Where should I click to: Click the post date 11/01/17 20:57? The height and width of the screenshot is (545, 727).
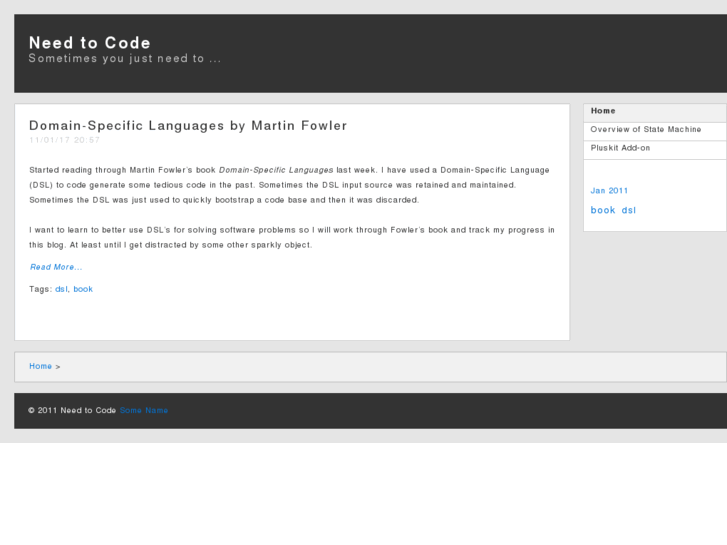point(64,140)
